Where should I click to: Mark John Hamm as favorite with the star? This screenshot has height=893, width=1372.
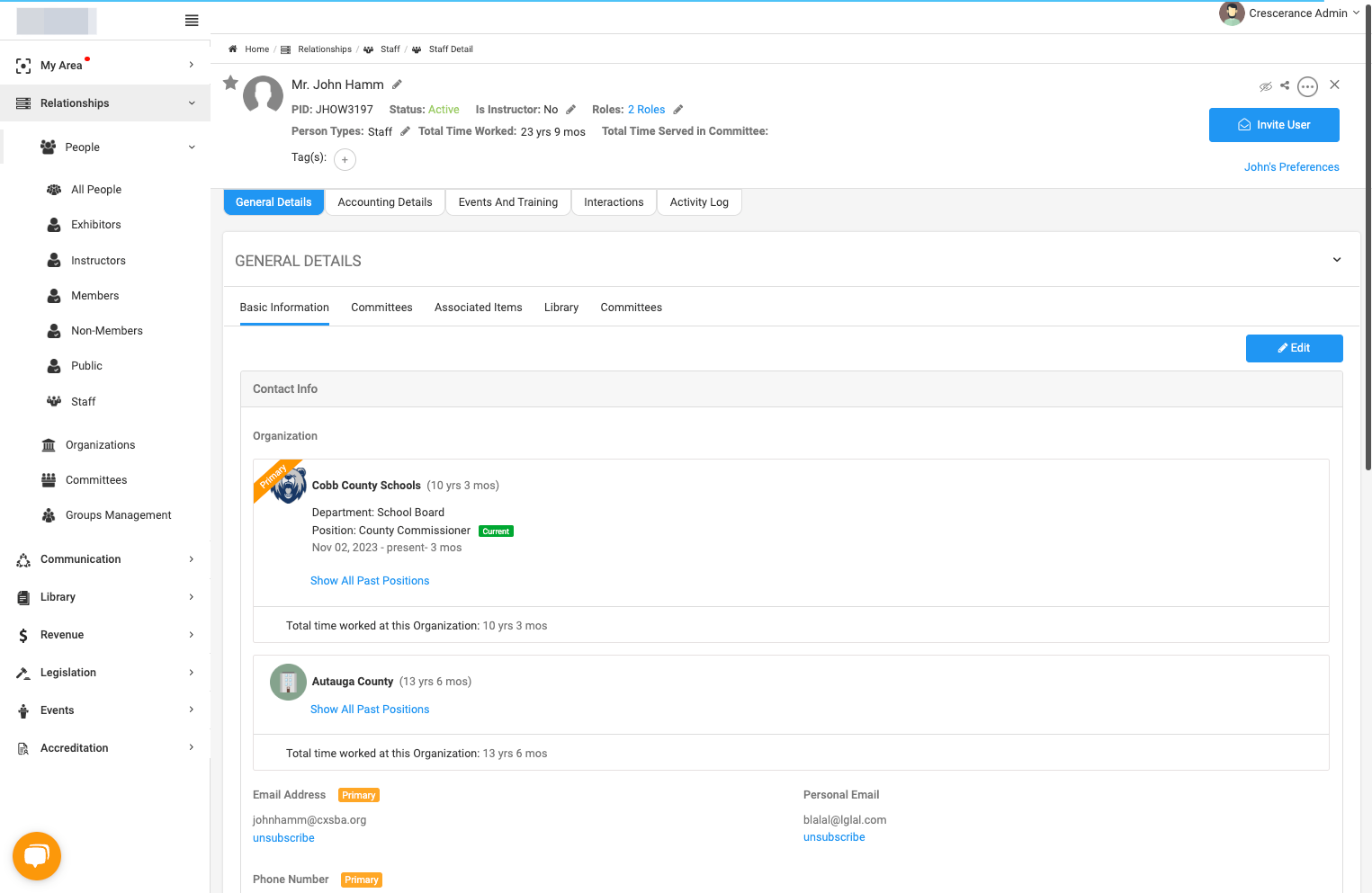[231, 83]
